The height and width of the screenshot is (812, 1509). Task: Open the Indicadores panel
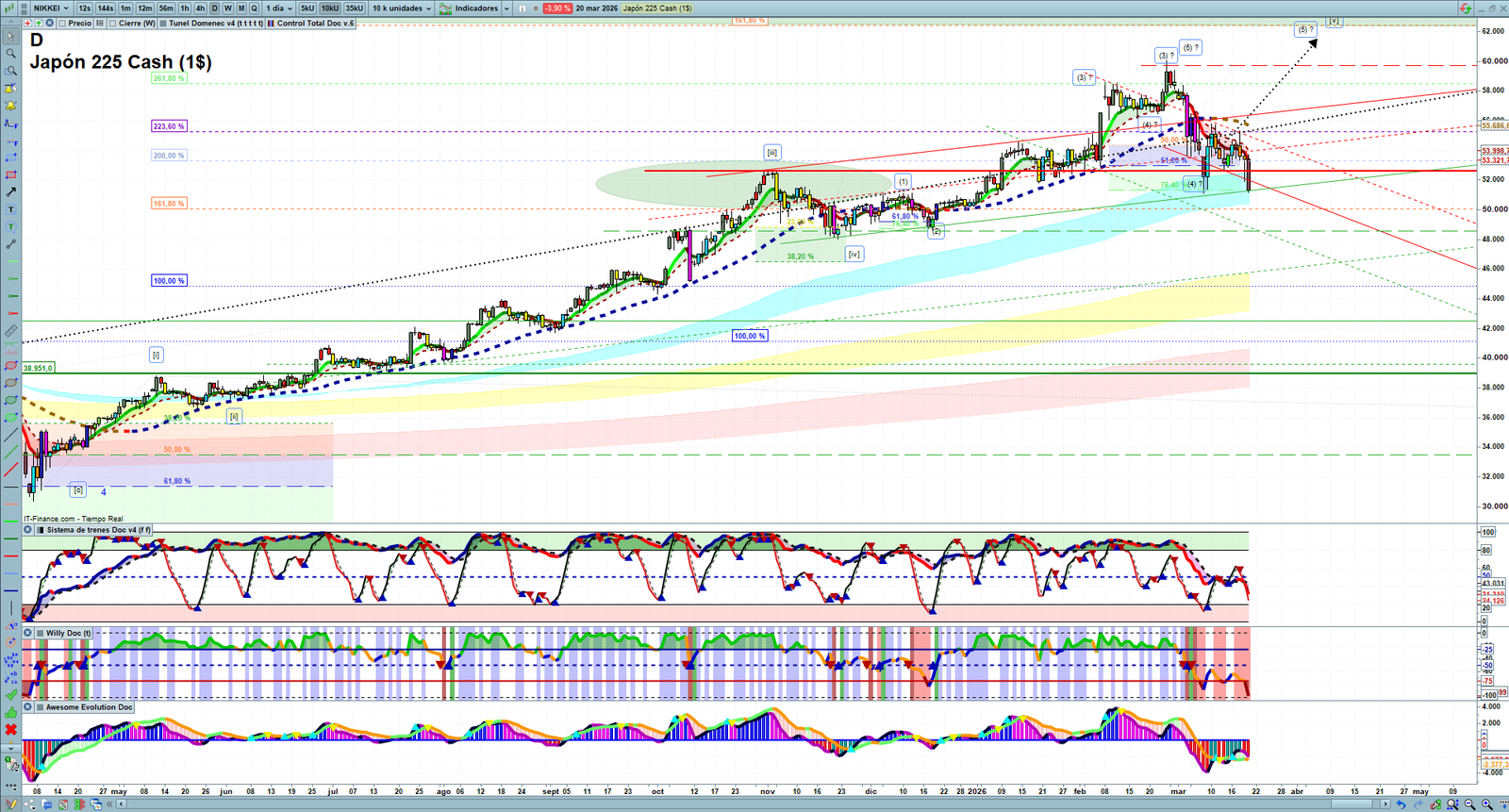pyautogui.click(x=469, y=8)
